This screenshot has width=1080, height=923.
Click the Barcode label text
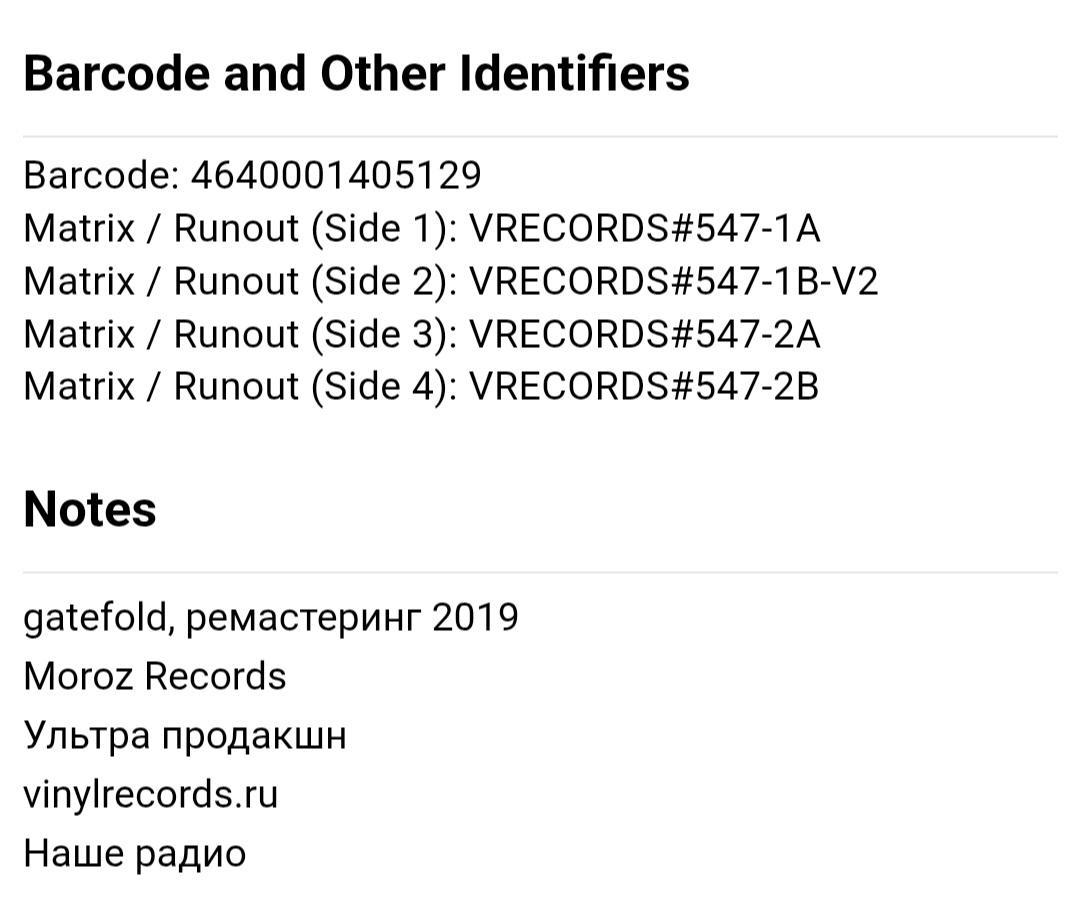pyautogui.click(x=101, y=175)
